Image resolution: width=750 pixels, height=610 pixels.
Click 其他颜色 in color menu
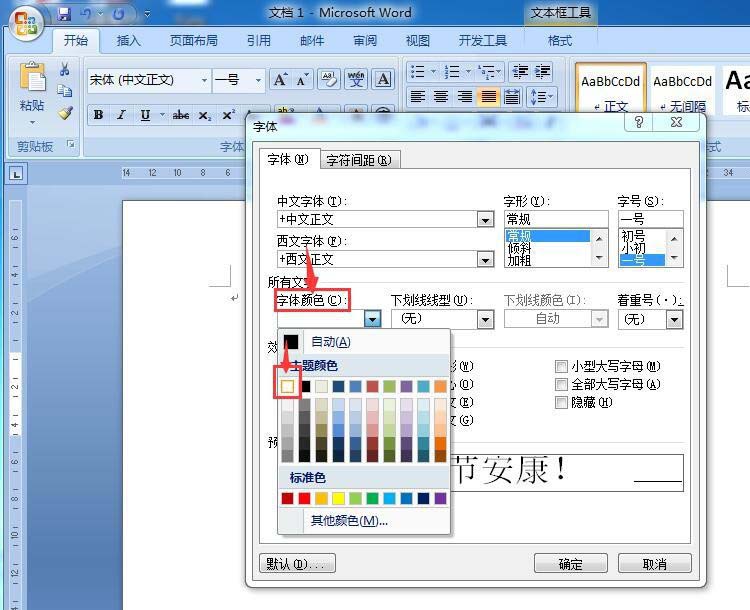348,521
